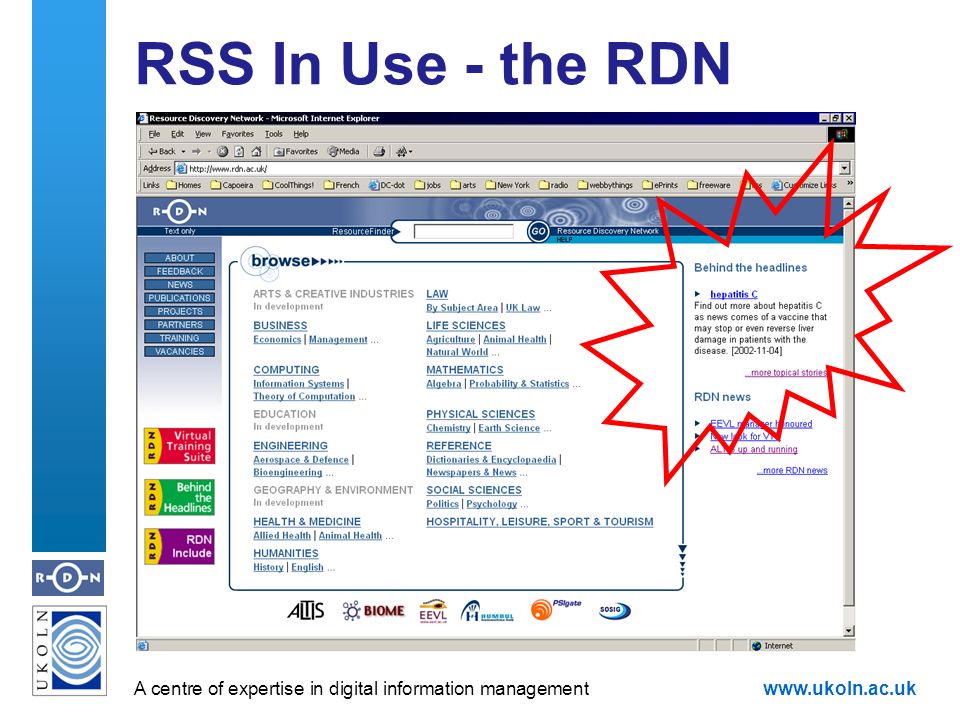The height and width of the screenshot is (720, 960).
Task: Open the webbythings links folder
Action: click(605, 185)
